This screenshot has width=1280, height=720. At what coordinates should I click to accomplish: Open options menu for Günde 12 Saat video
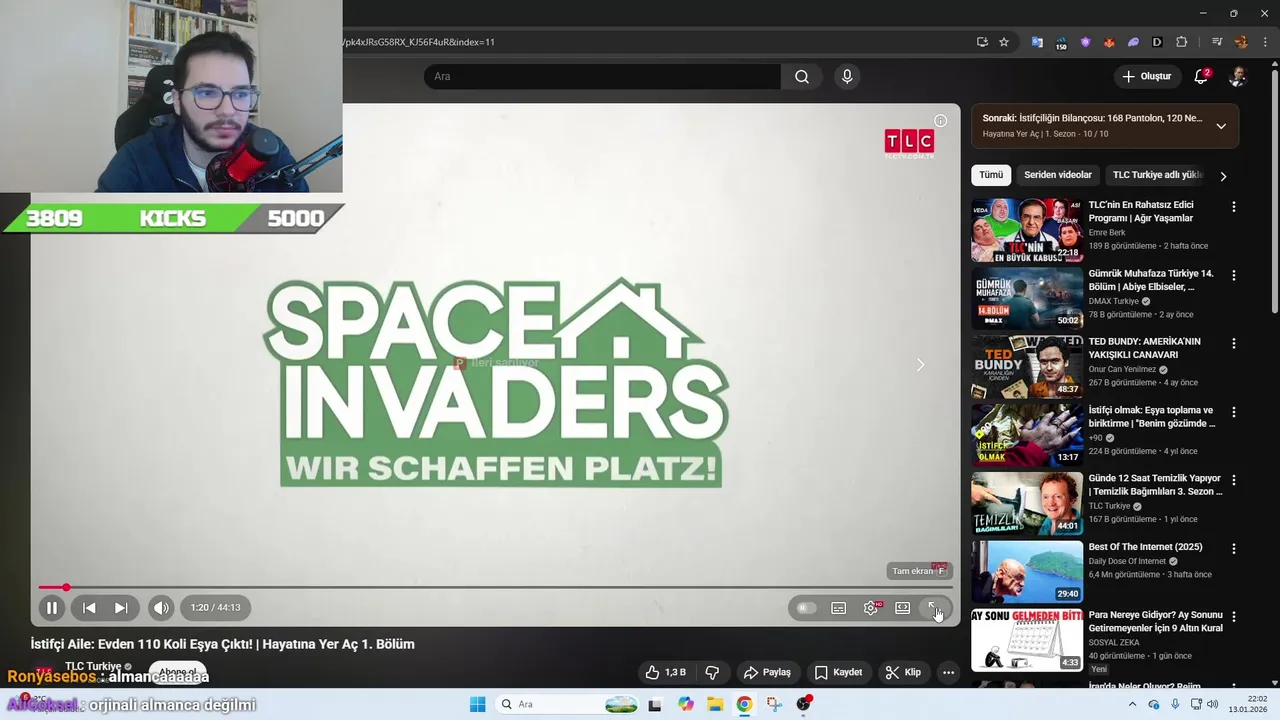pos(1233,480)
